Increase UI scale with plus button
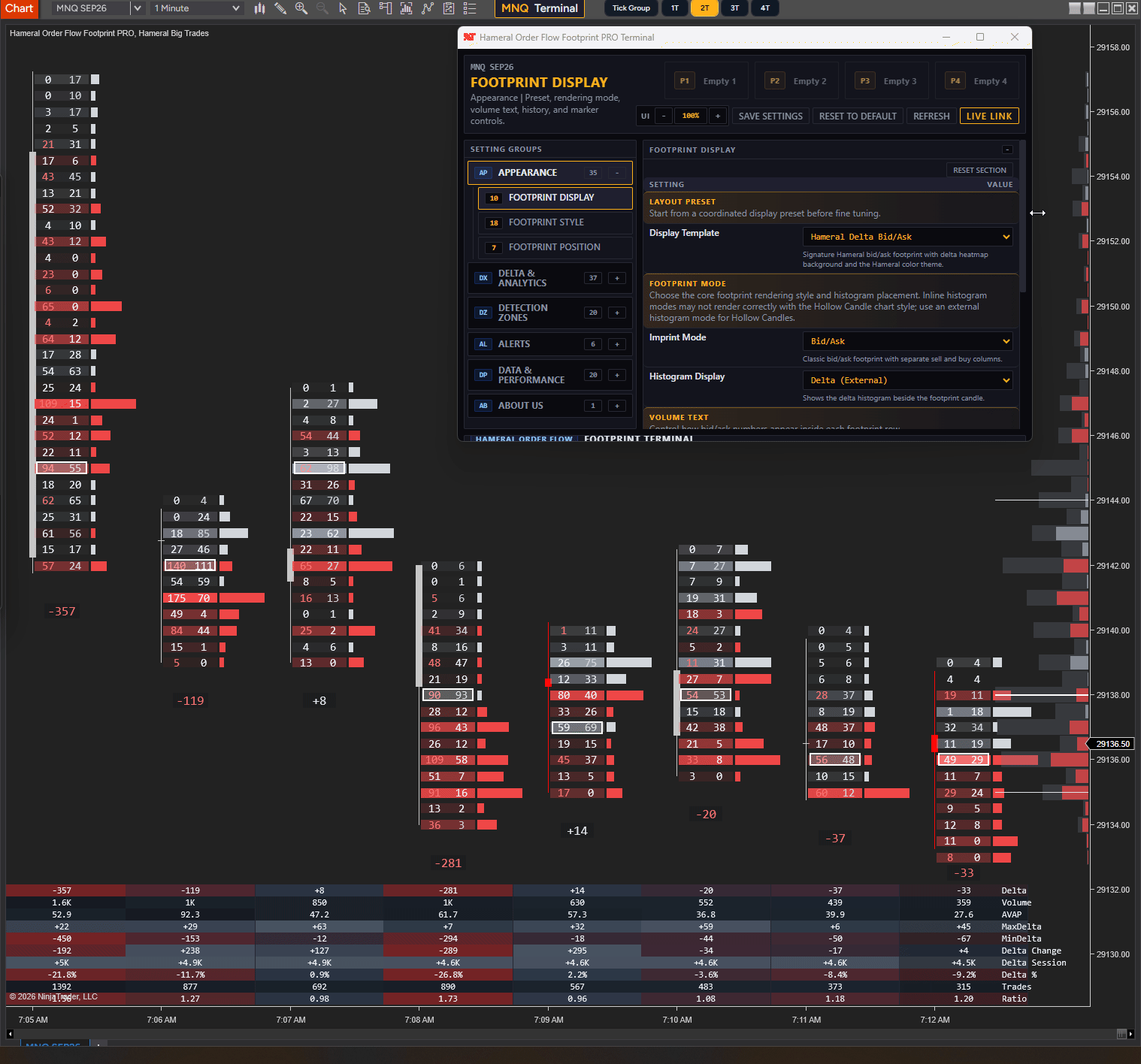The image size is (1141, 1064). tap(718, 116)
